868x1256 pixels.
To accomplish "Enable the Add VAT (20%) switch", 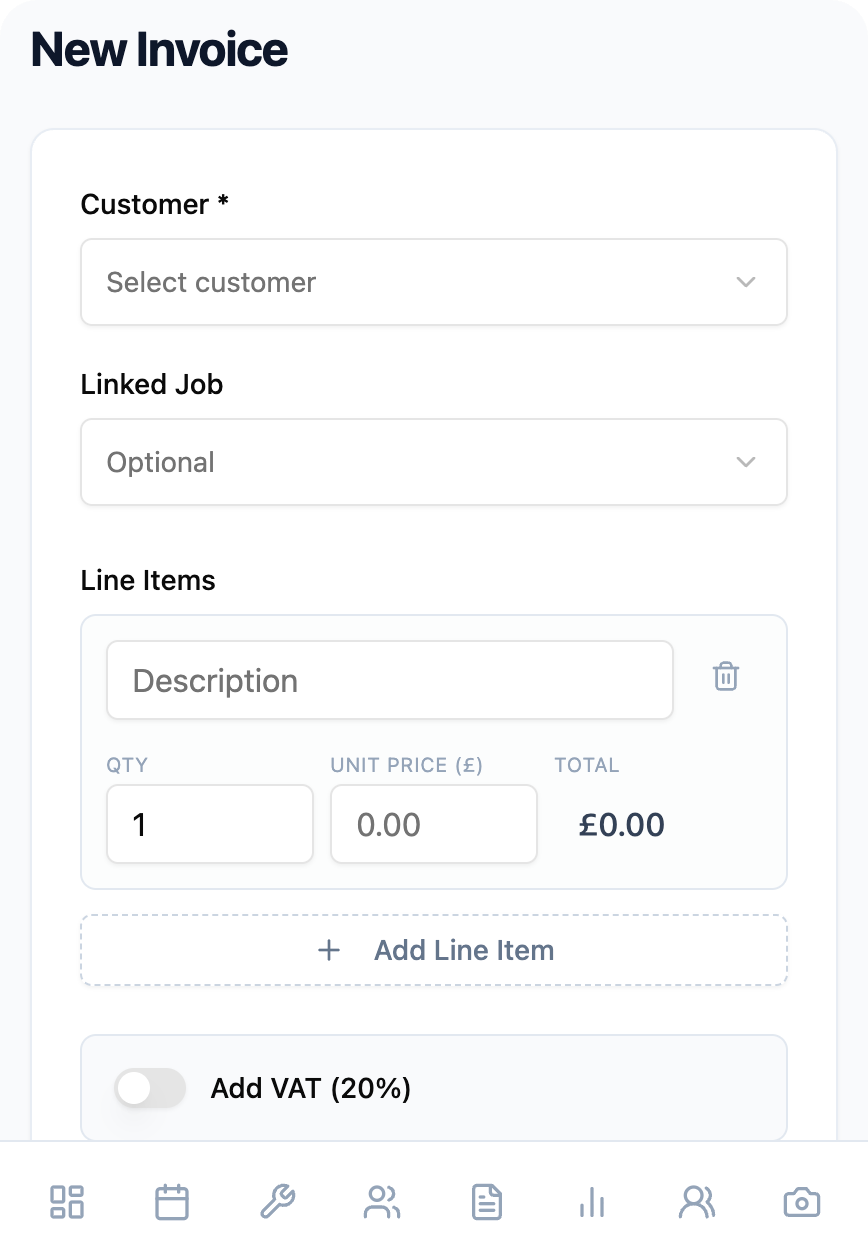I will 150,1088.
